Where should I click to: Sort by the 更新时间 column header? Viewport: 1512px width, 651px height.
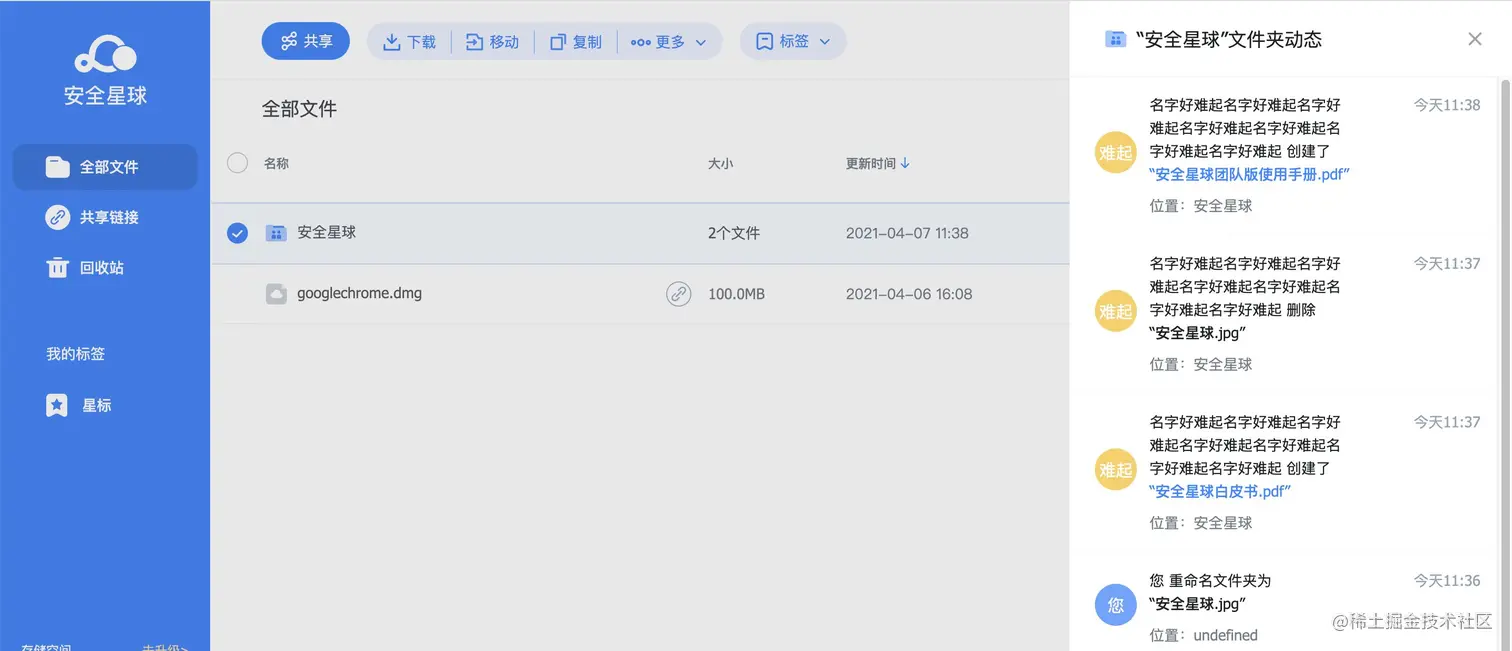[x=878, y=163]
